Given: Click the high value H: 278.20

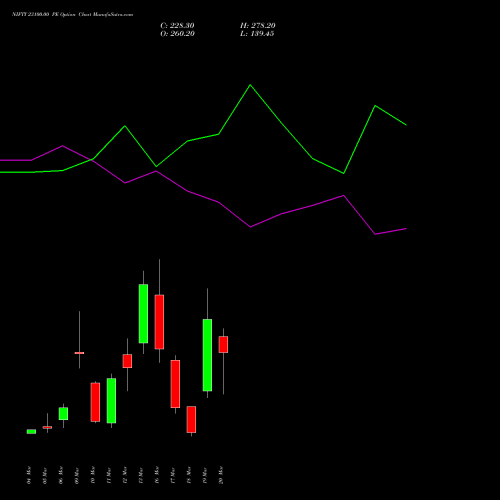Looking at the screenshot, I should (258, 26).
